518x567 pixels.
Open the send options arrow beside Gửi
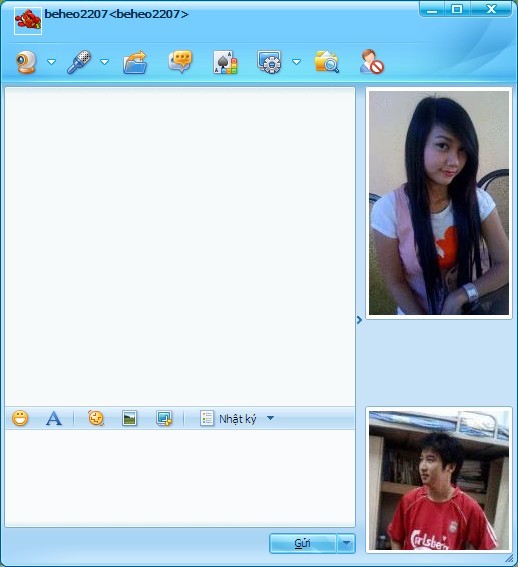click(346, 543)
